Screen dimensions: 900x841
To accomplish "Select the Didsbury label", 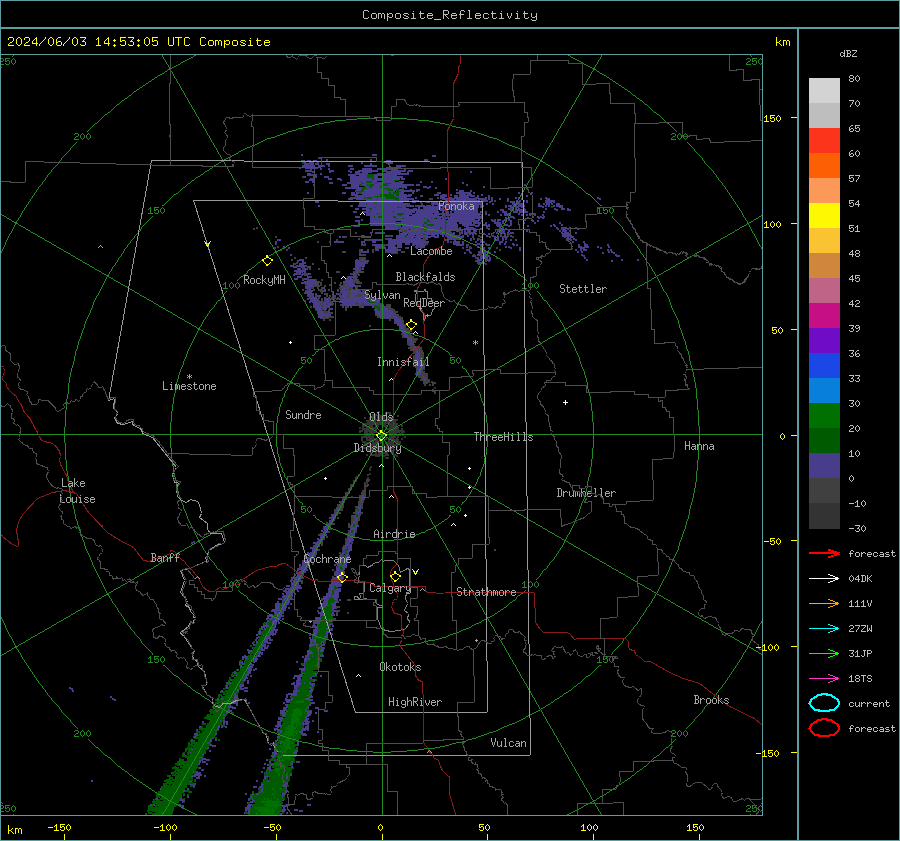I will click(377, 448).
